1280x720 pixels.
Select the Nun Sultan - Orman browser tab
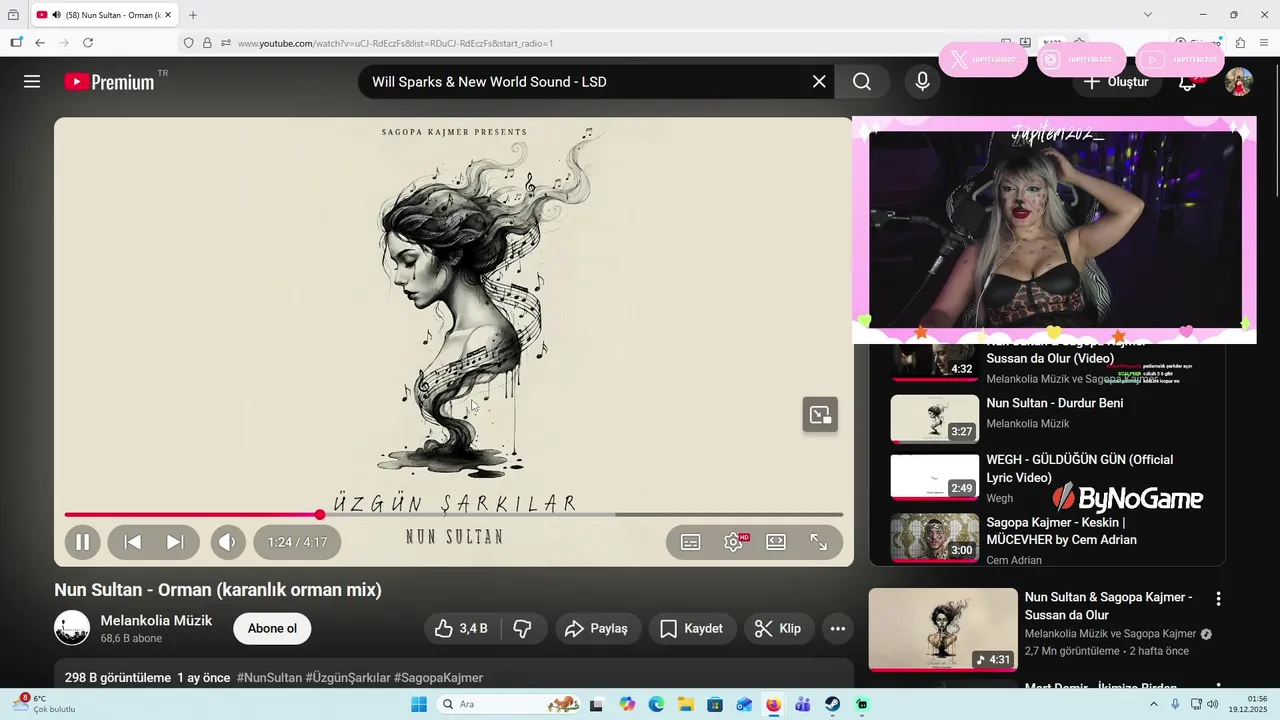105,15
